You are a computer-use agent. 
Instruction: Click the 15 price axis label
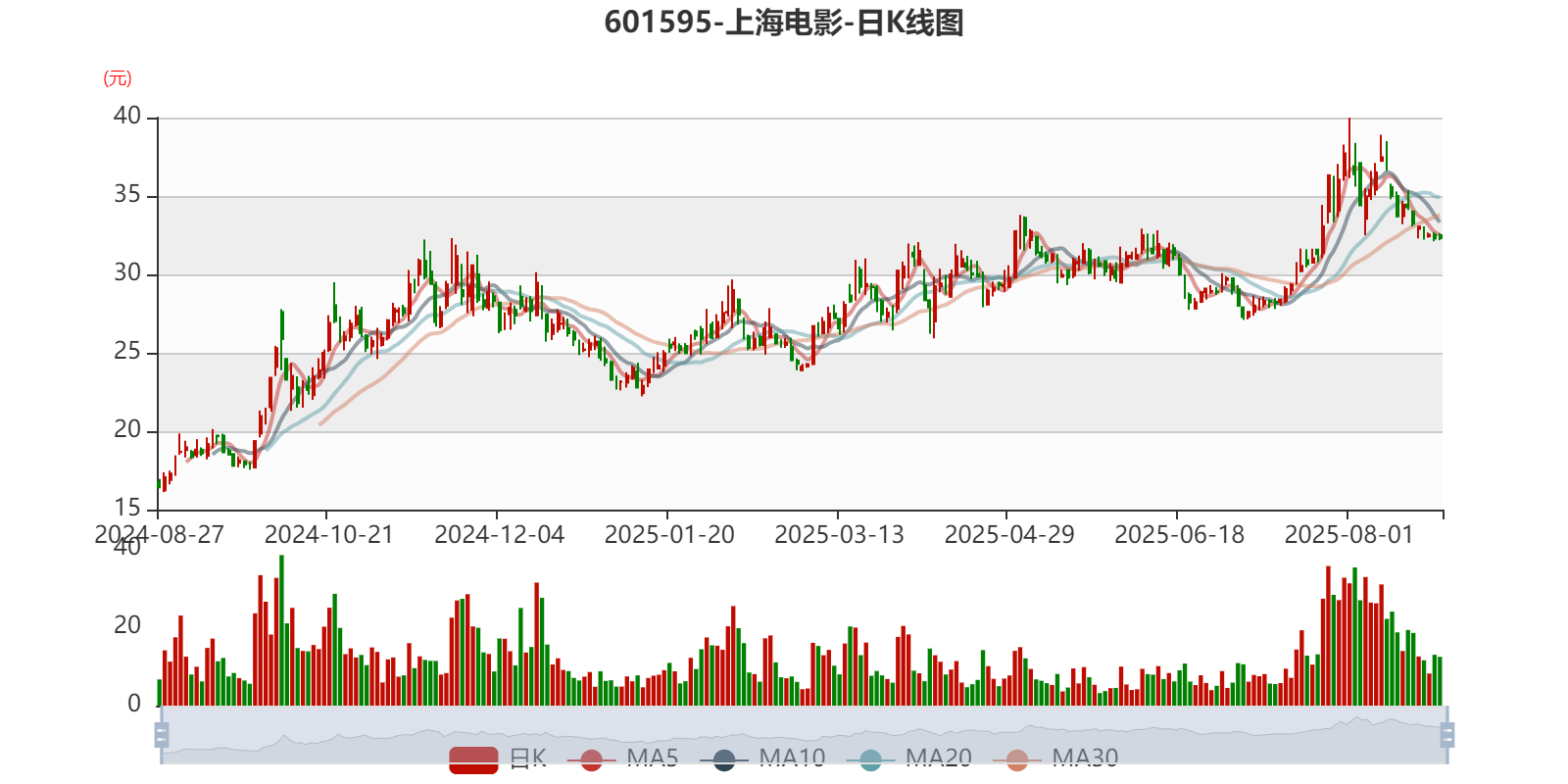pos(127,509)
